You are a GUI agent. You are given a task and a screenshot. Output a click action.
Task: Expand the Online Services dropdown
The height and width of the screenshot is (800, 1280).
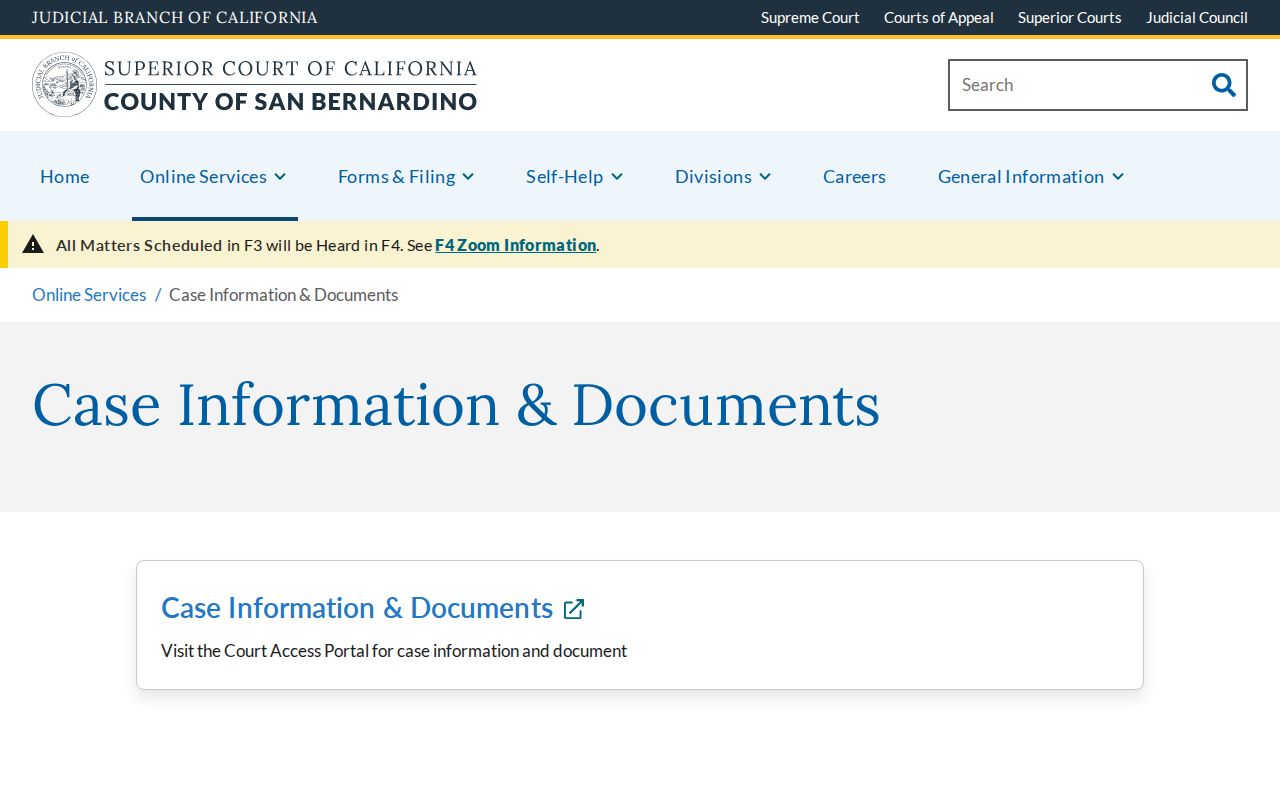click(214, 176)
